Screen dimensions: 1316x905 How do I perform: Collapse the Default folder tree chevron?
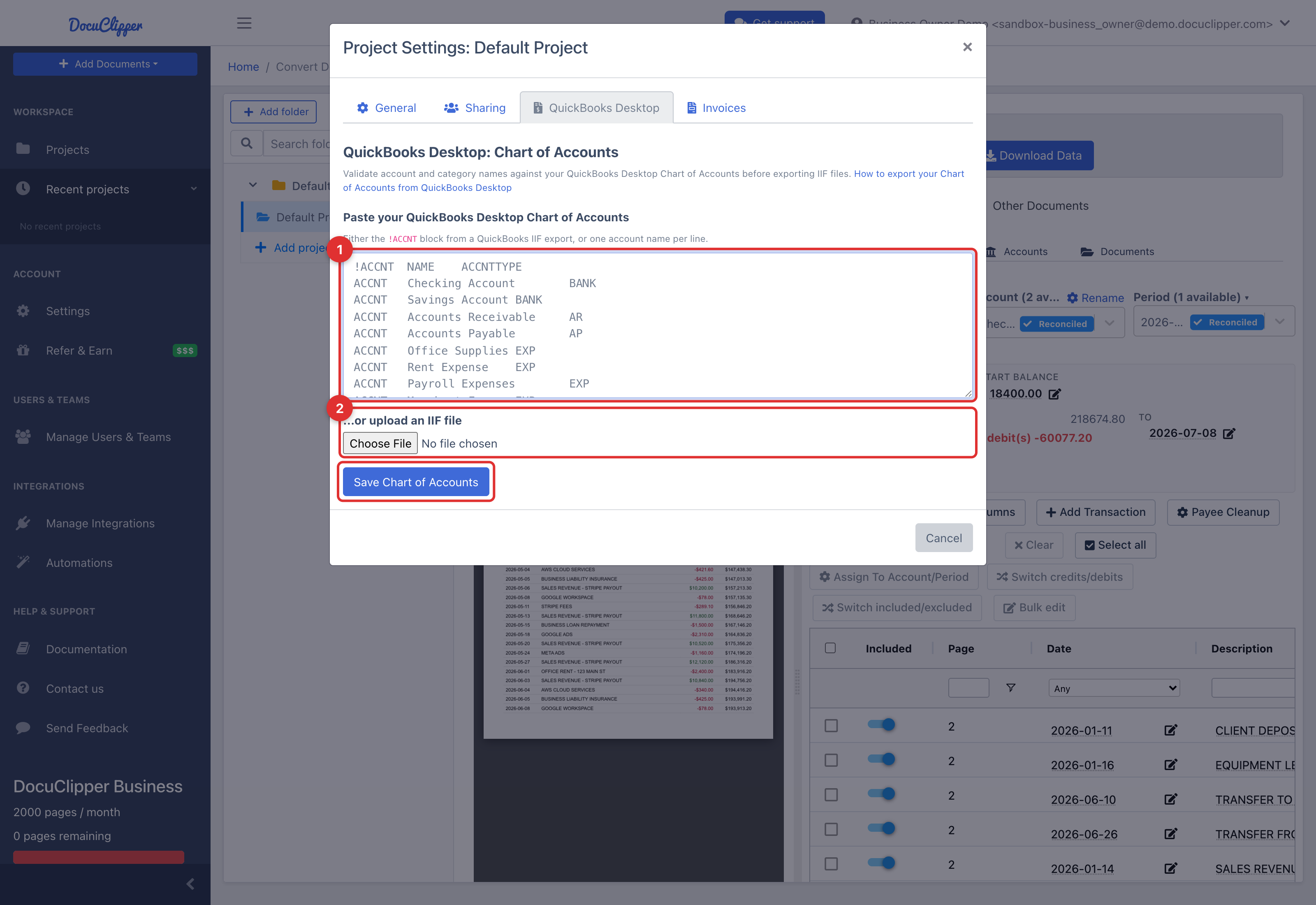[x=253, y=186]
